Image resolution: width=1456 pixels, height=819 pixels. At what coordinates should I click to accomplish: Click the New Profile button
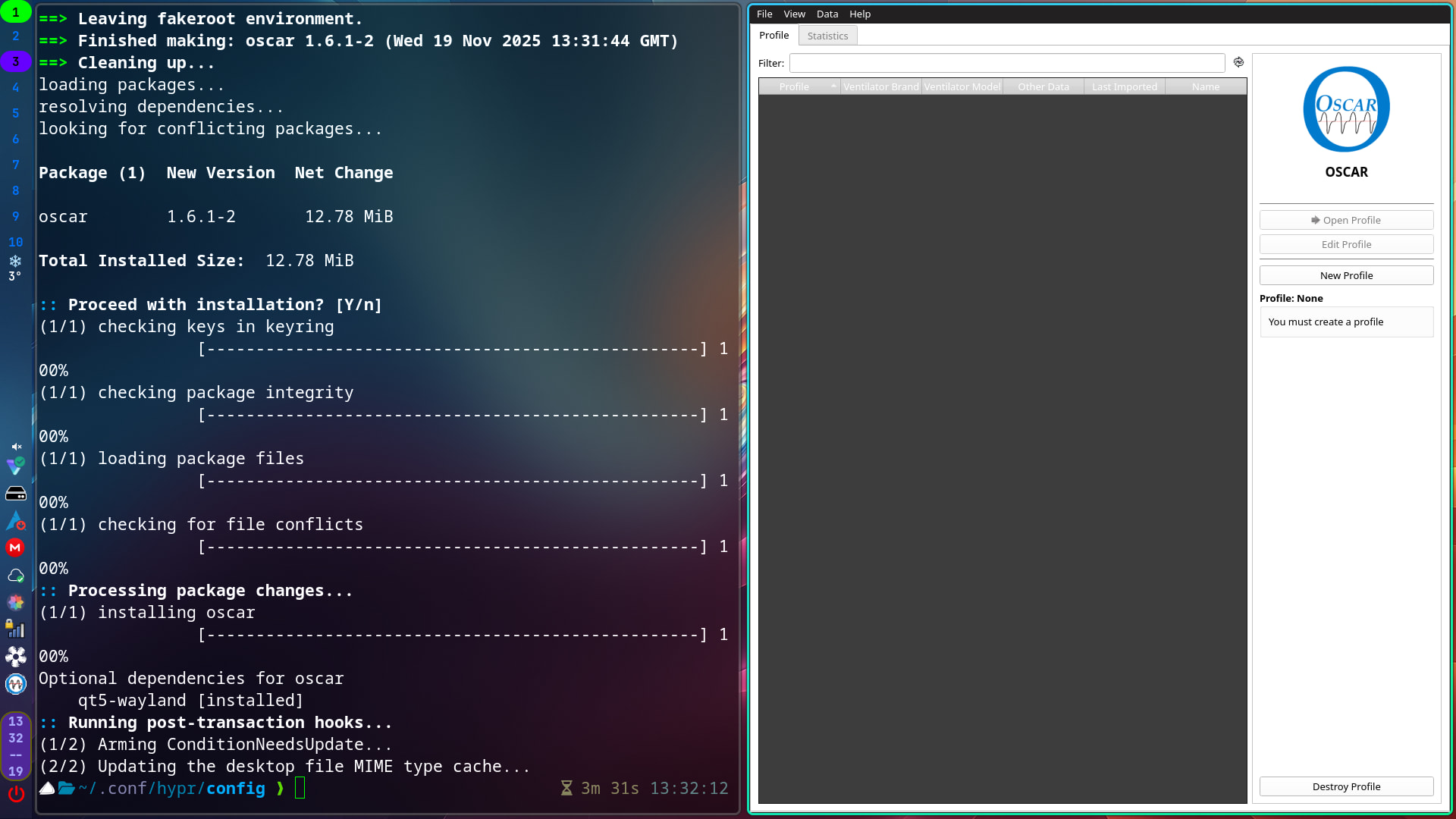point(1345,275)
